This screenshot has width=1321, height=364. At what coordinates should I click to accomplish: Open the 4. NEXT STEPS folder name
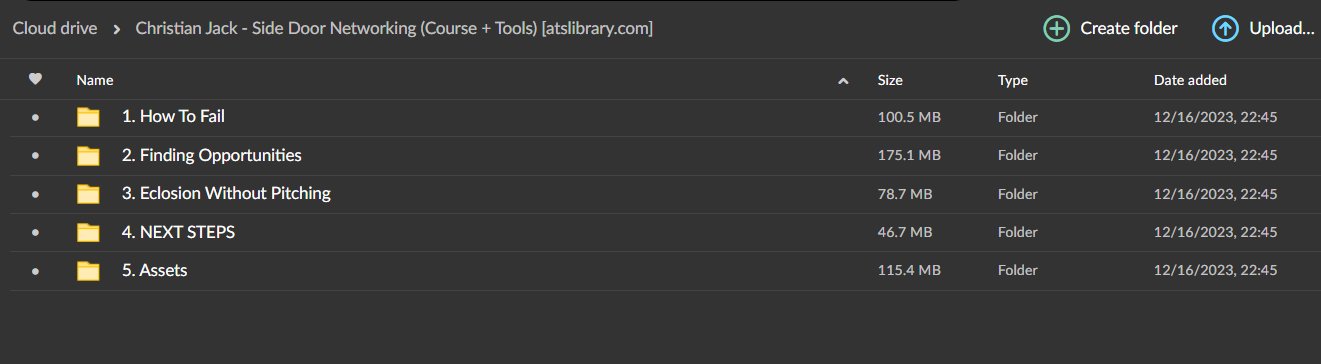[178, 232]
